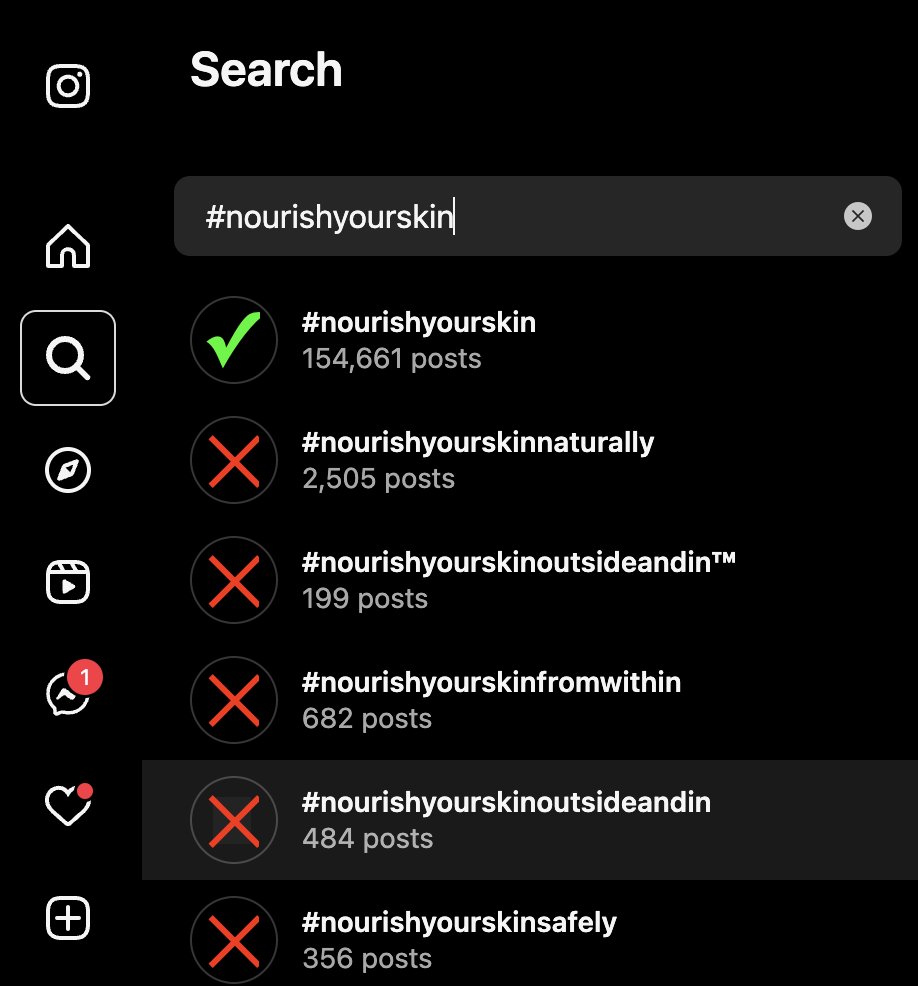
Task: Open Messenger with one unread badge
Action: (68, 694)
